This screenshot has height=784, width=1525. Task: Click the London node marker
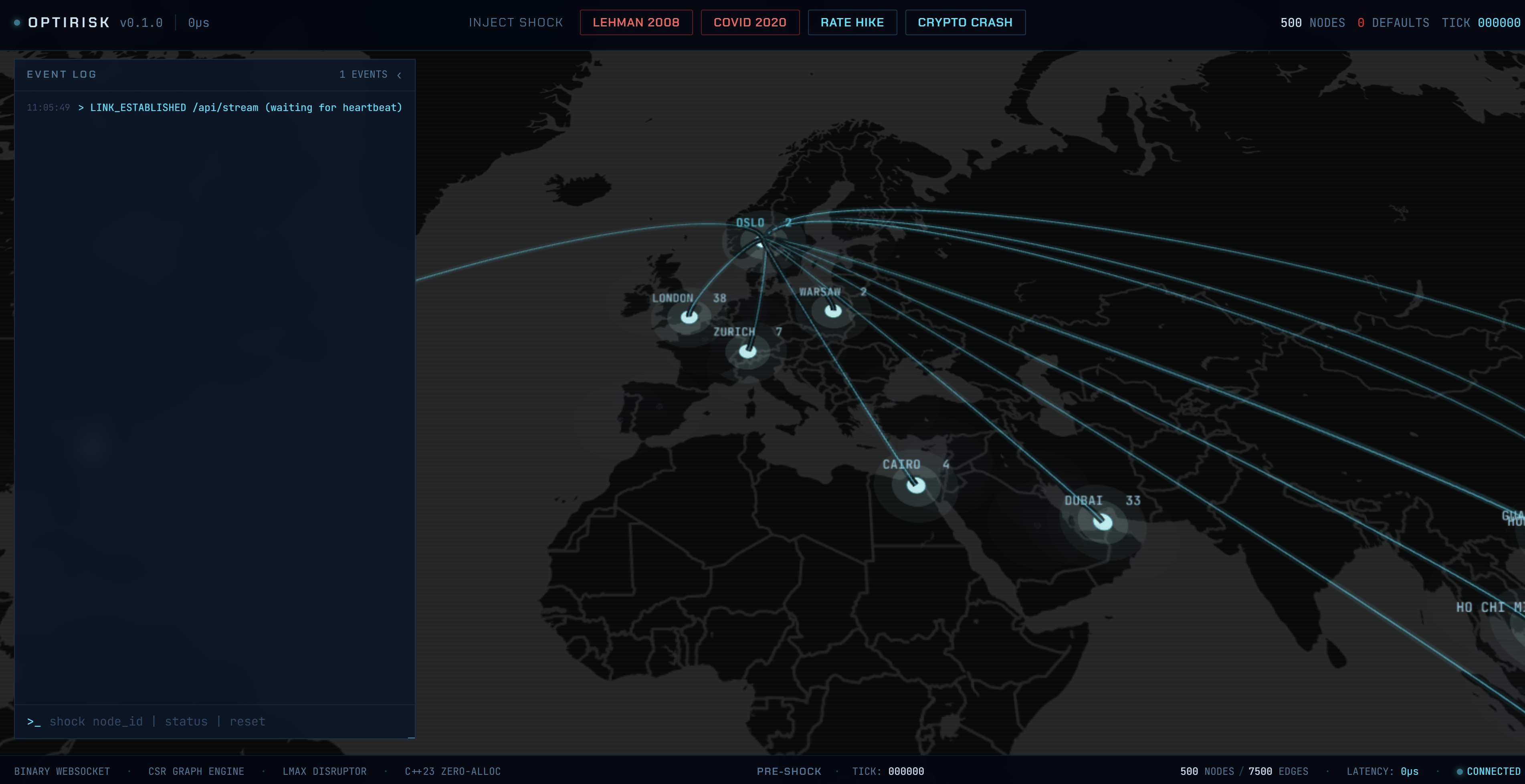click(x=689, y=317)
